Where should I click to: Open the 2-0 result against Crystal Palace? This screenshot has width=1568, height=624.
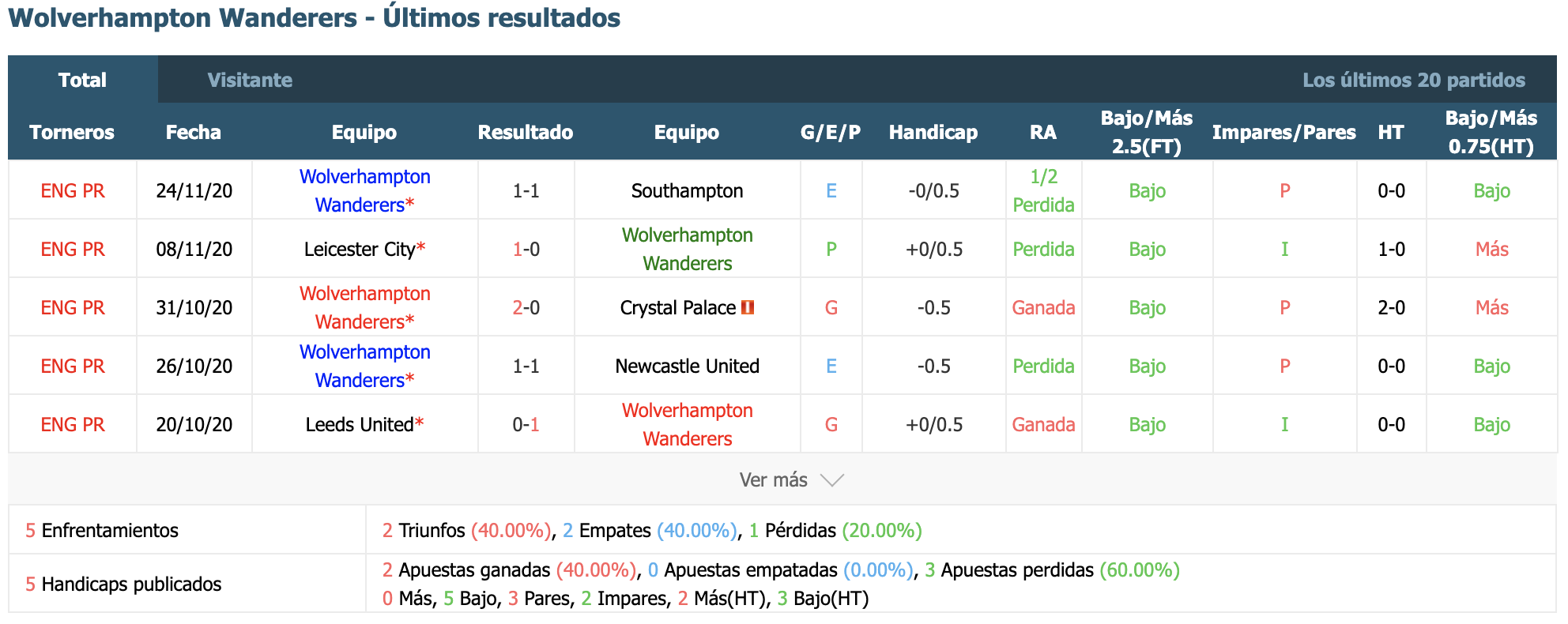coord(526,307)
